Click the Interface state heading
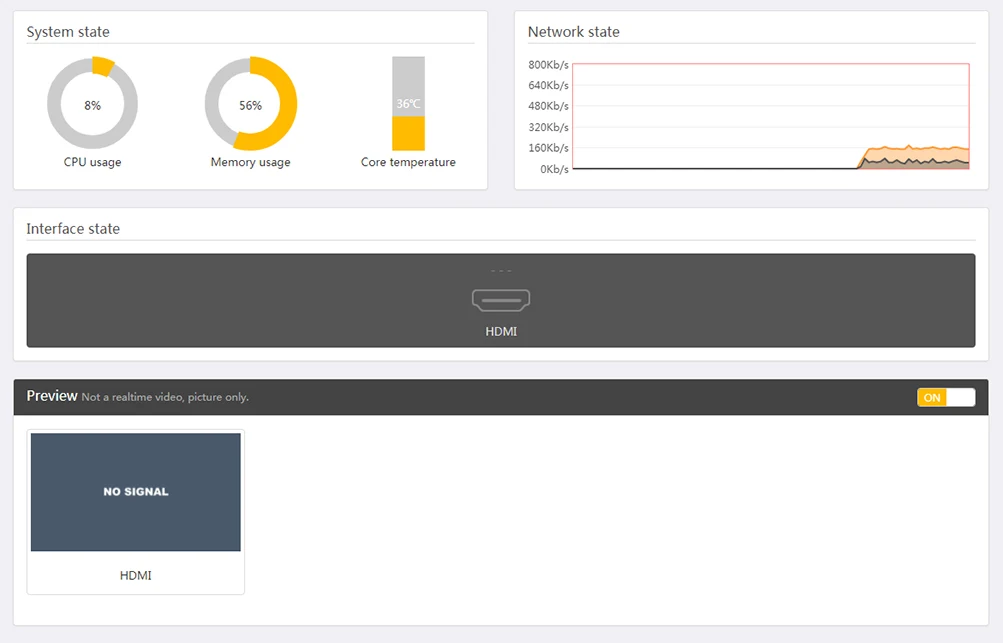1003x643 pixels. (73, 229)
